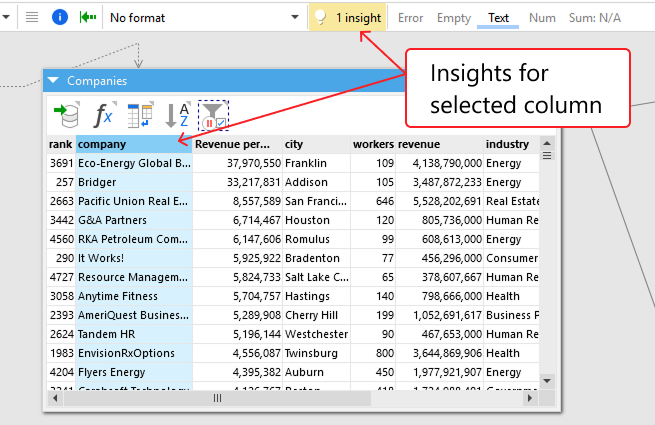Click the Flyers Energy cell
655x425 pixels.
(x=134, y=372)
